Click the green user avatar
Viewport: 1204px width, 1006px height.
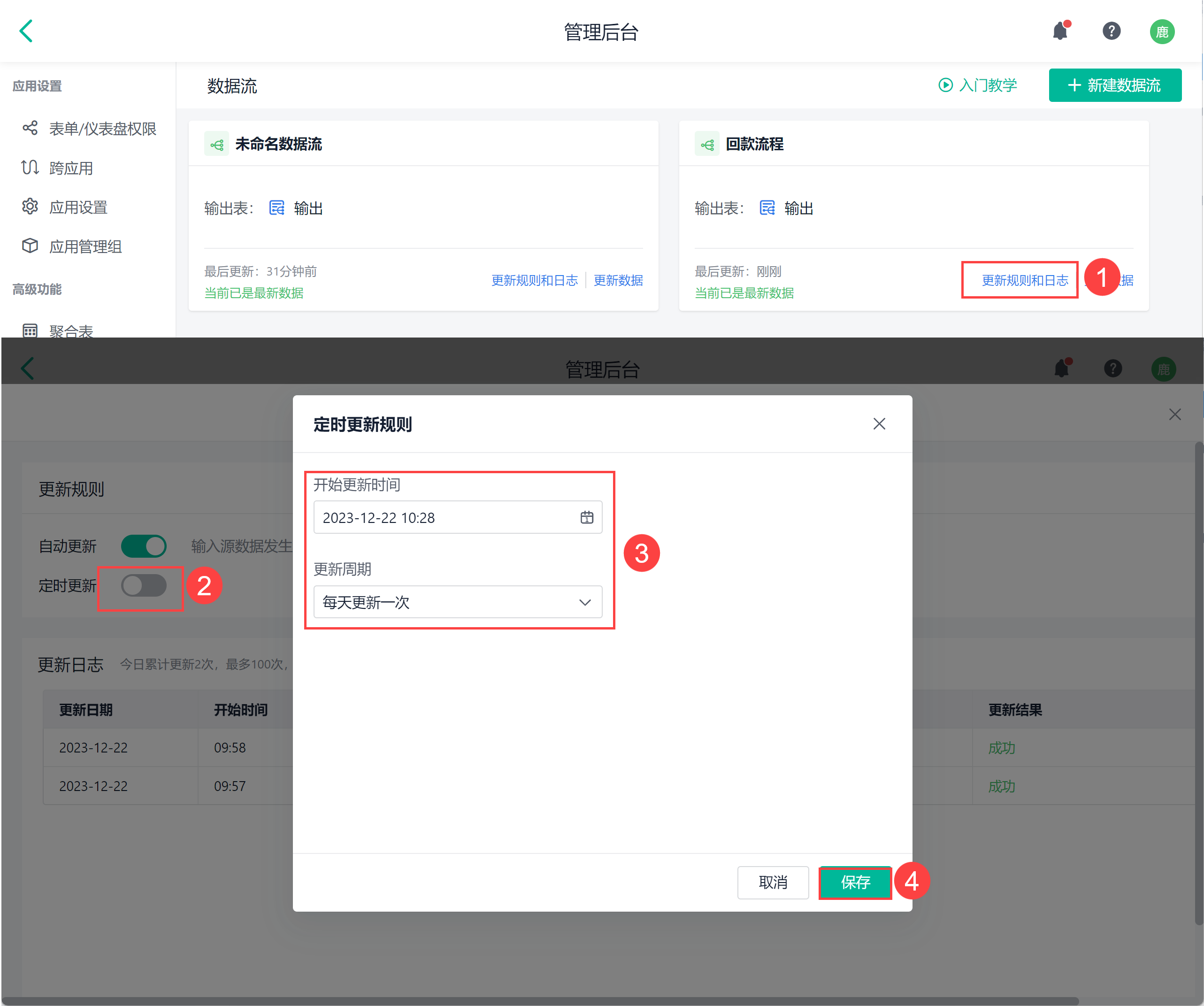[1162, 31]
